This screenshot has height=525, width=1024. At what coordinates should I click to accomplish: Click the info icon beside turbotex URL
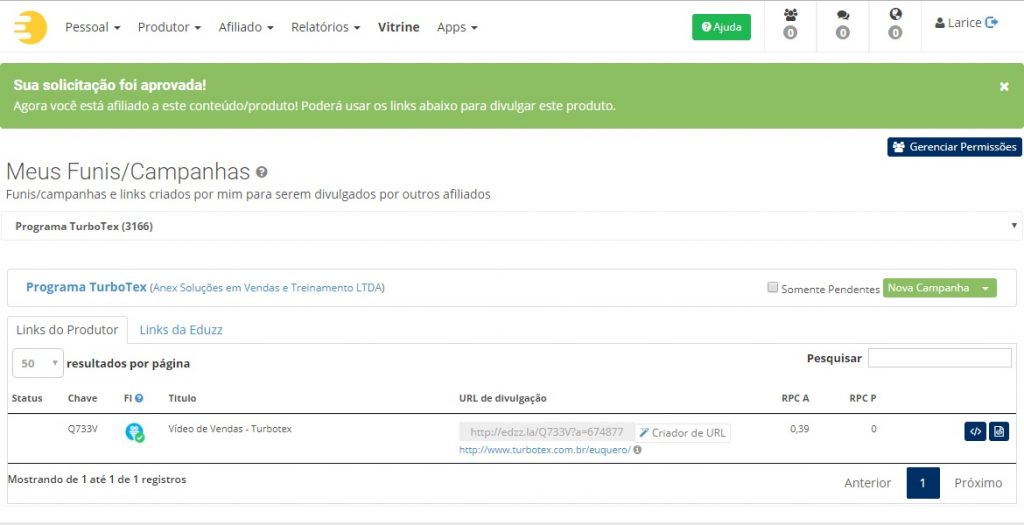coord(637,450)
